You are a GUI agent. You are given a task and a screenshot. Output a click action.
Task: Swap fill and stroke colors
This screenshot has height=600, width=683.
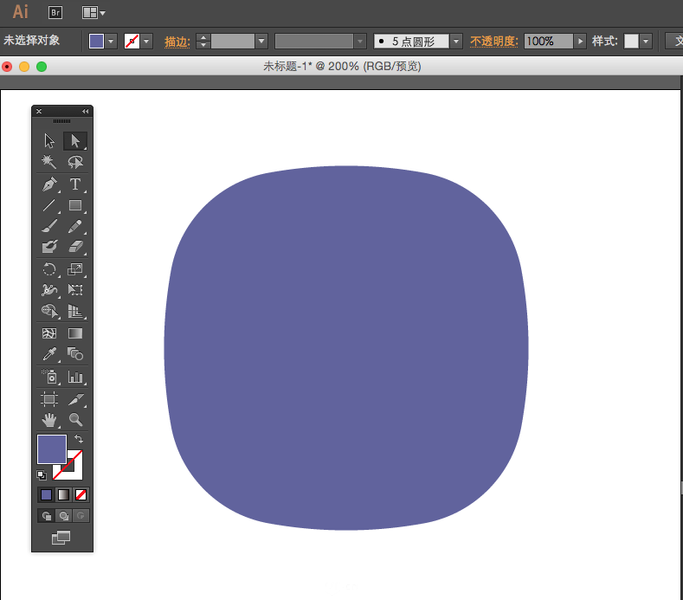(x=78, y=439)
